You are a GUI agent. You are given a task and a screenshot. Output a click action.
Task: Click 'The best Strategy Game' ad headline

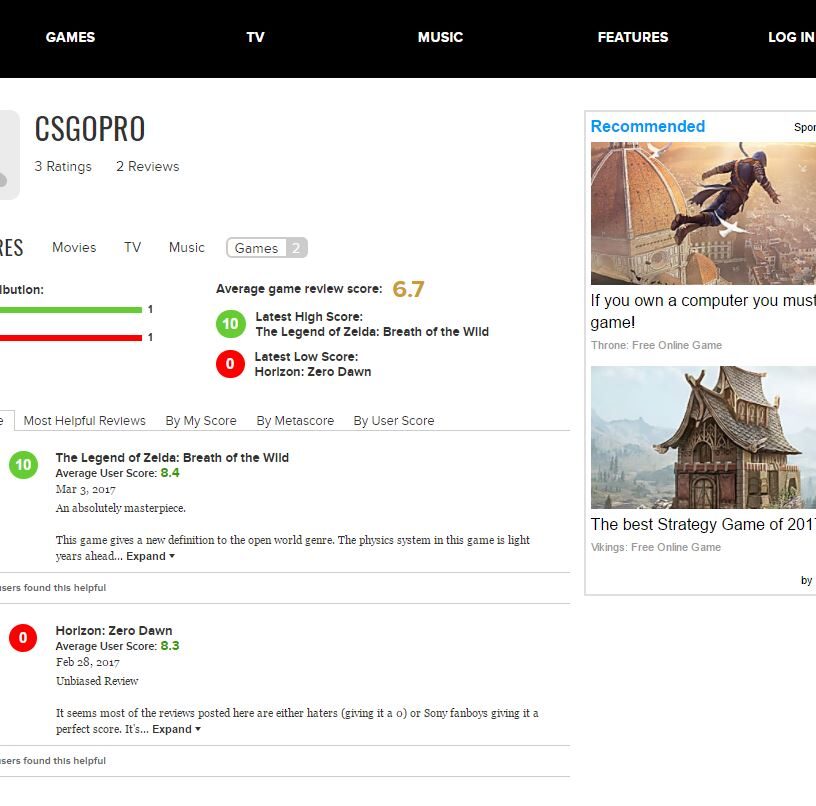(x=703, y=524)
